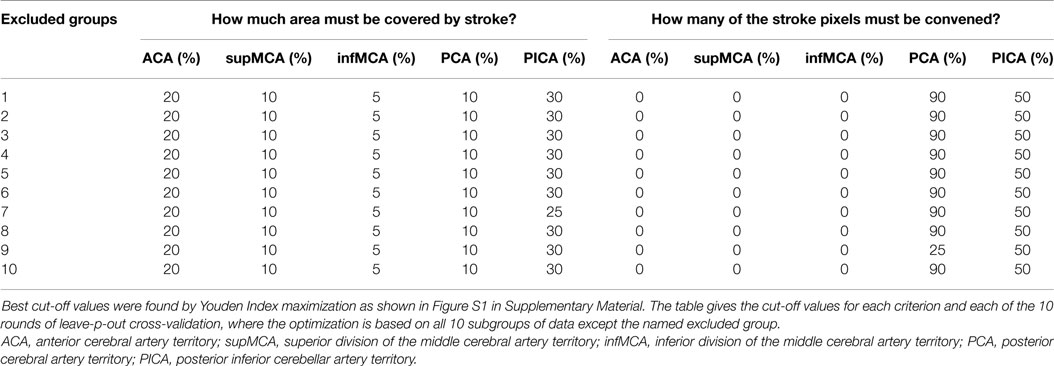1054x366 pixels.
Task: Click group 10's final PICA value 50
Action: pos(1022,270)
